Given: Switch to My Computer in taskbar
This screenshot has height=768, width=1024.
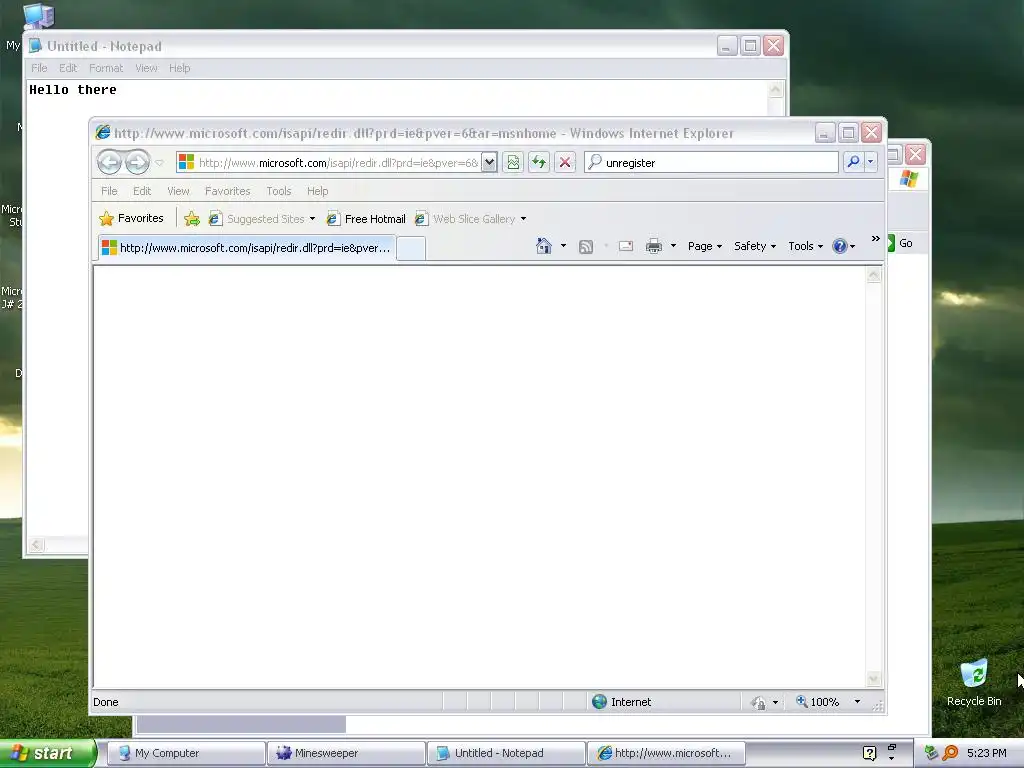Looking at the screenshot, I should point(185,753).
